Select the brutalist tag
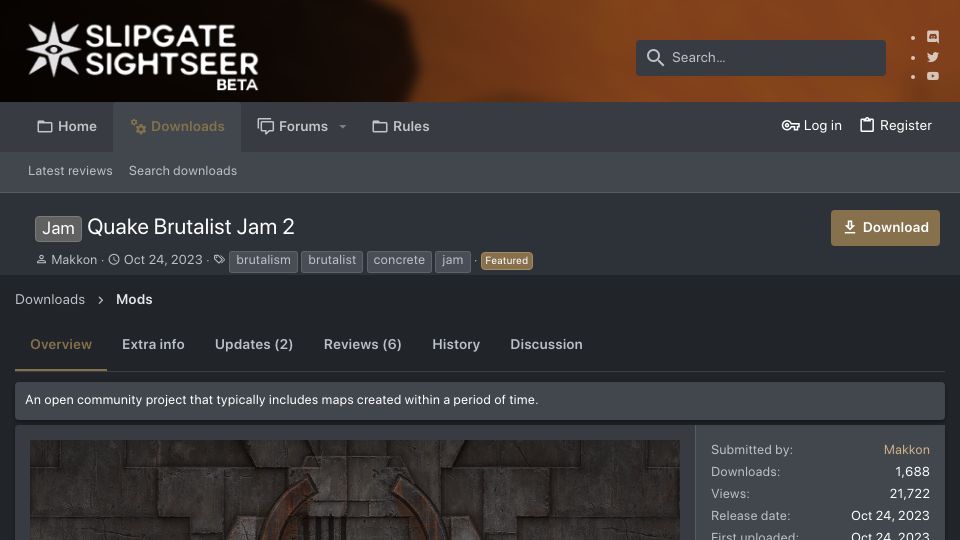The width and height of the screenshot is (960, 540). pyautogui.click(x=332, y=261)
